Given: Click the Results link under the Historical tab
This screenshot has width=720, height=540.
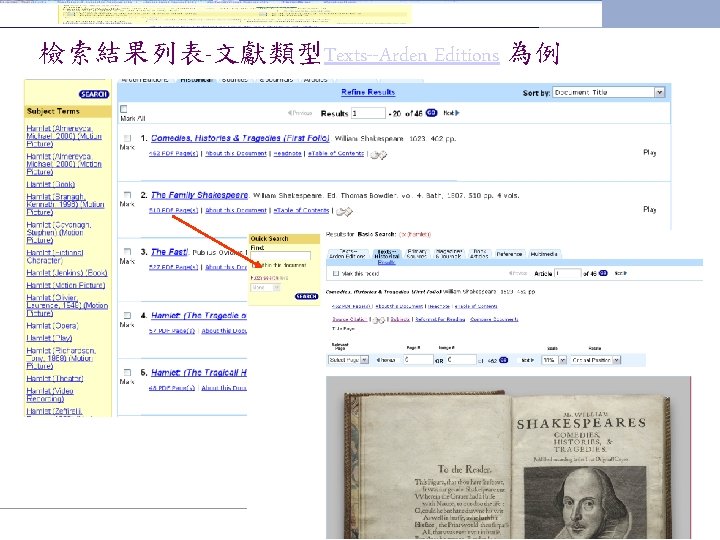Looking at the screenshot, I should tap(386, 262).
